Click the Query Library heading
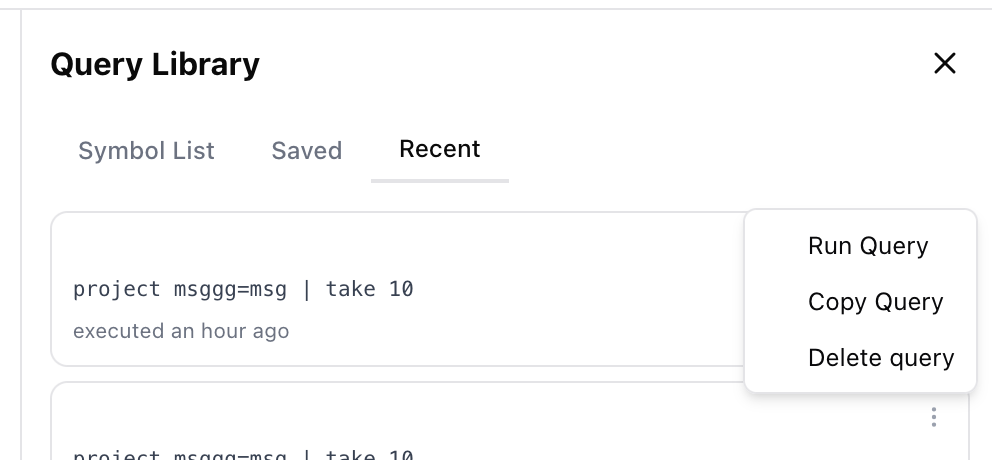 click(x=155, y=64)
